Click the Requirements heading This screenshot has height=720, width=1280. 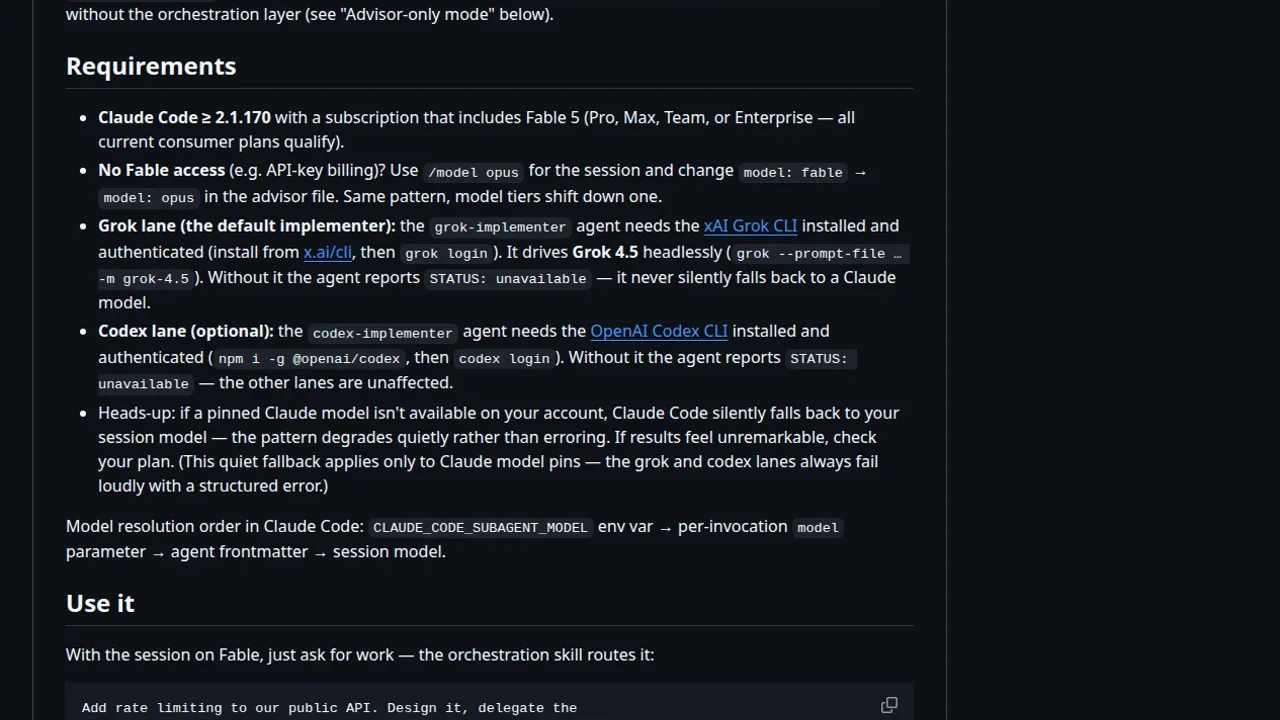pos(151,66)
